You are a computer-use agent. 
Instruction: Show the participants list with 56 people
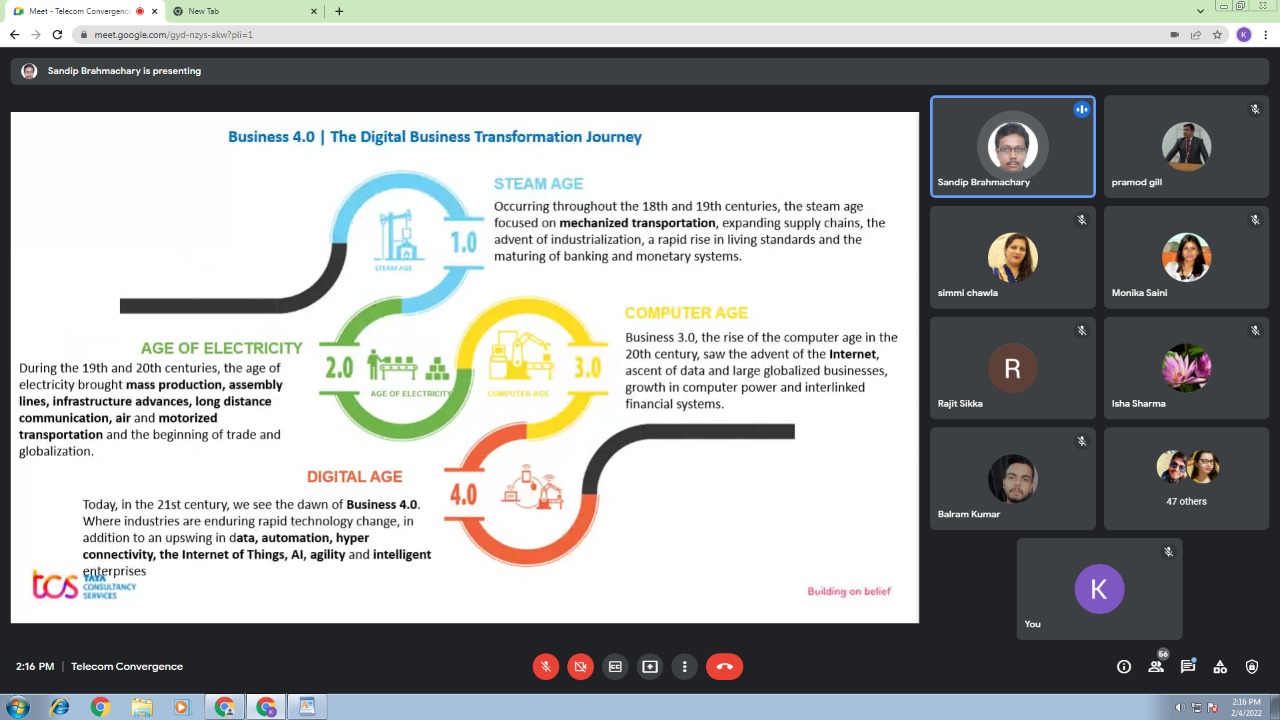click(1156, 667)
